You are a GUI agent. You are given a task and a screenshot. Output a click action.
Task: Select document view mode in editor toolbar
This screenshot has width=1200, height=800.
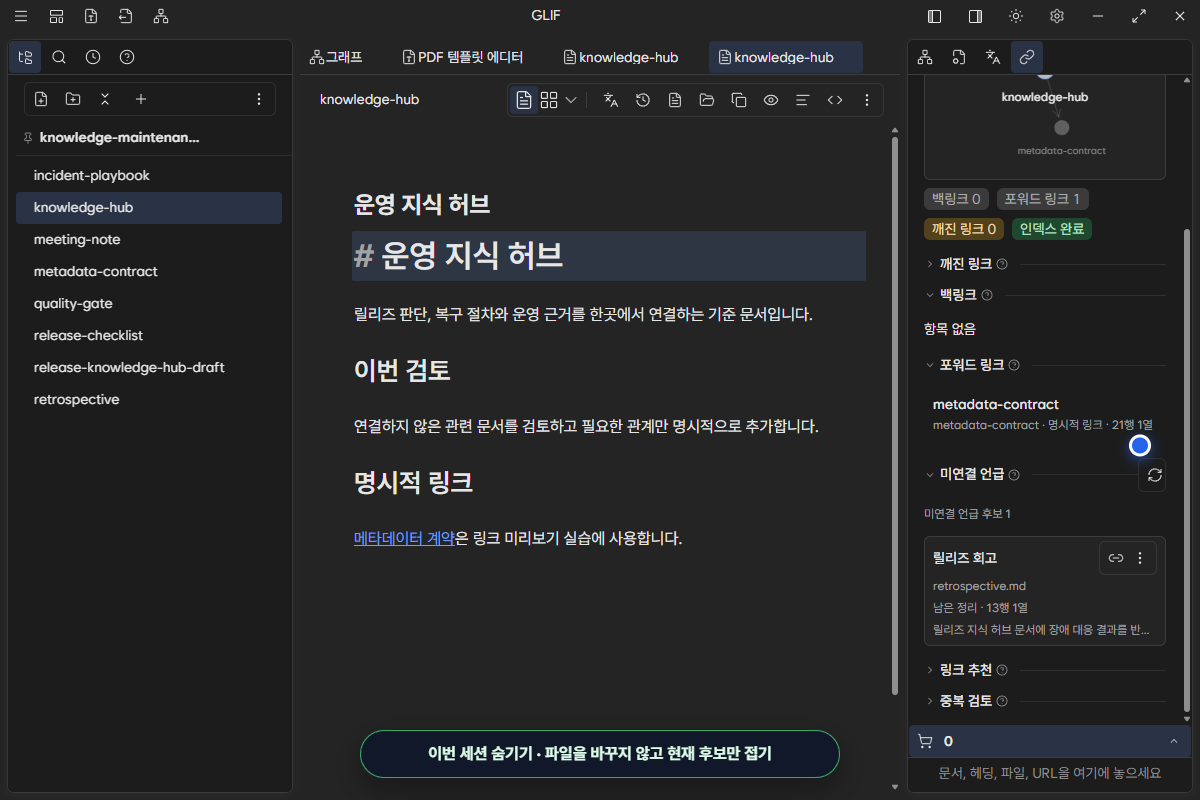coord(524,100)
